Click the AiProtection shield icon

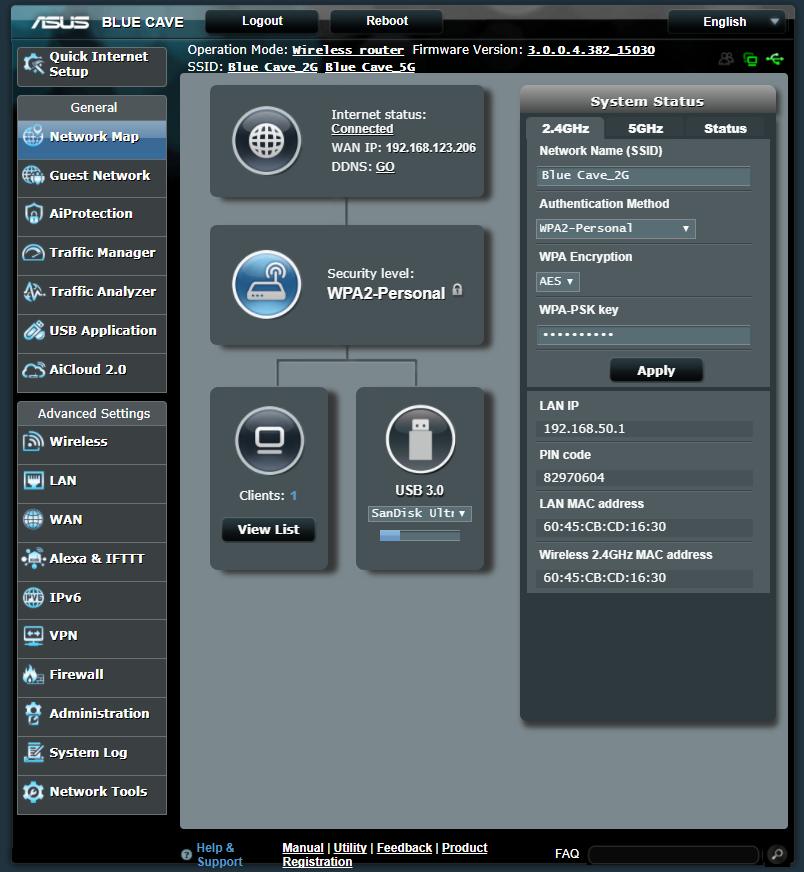[x=33, y=214]
